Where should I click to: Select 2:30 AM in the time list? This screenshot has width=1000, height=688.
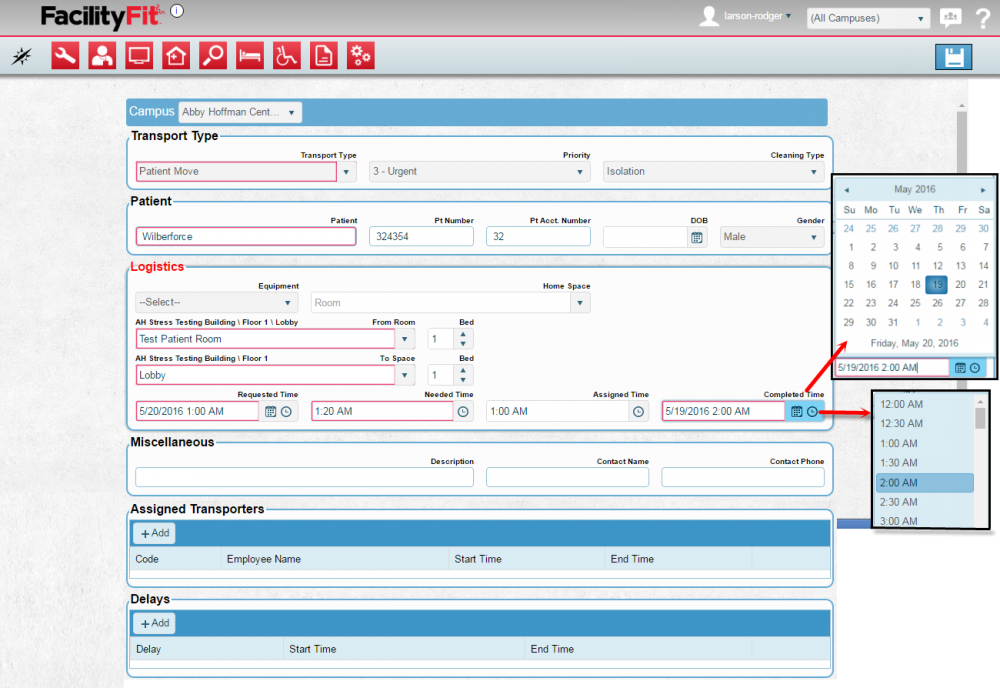[x=897, y=502]
